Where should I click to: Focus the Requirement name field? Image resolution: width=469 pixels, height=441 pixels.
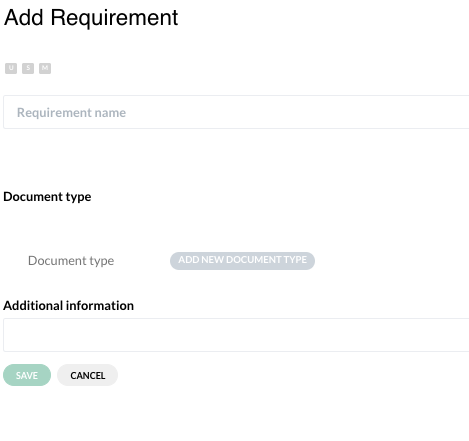coord(236,112)
